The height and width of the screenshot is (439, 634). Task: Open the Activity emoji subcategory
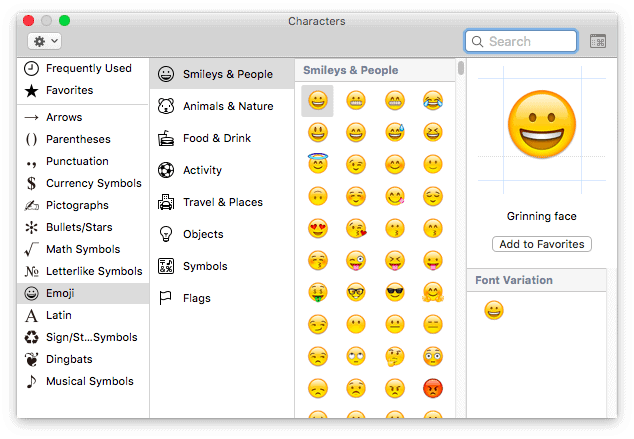(x=202, y=170)
